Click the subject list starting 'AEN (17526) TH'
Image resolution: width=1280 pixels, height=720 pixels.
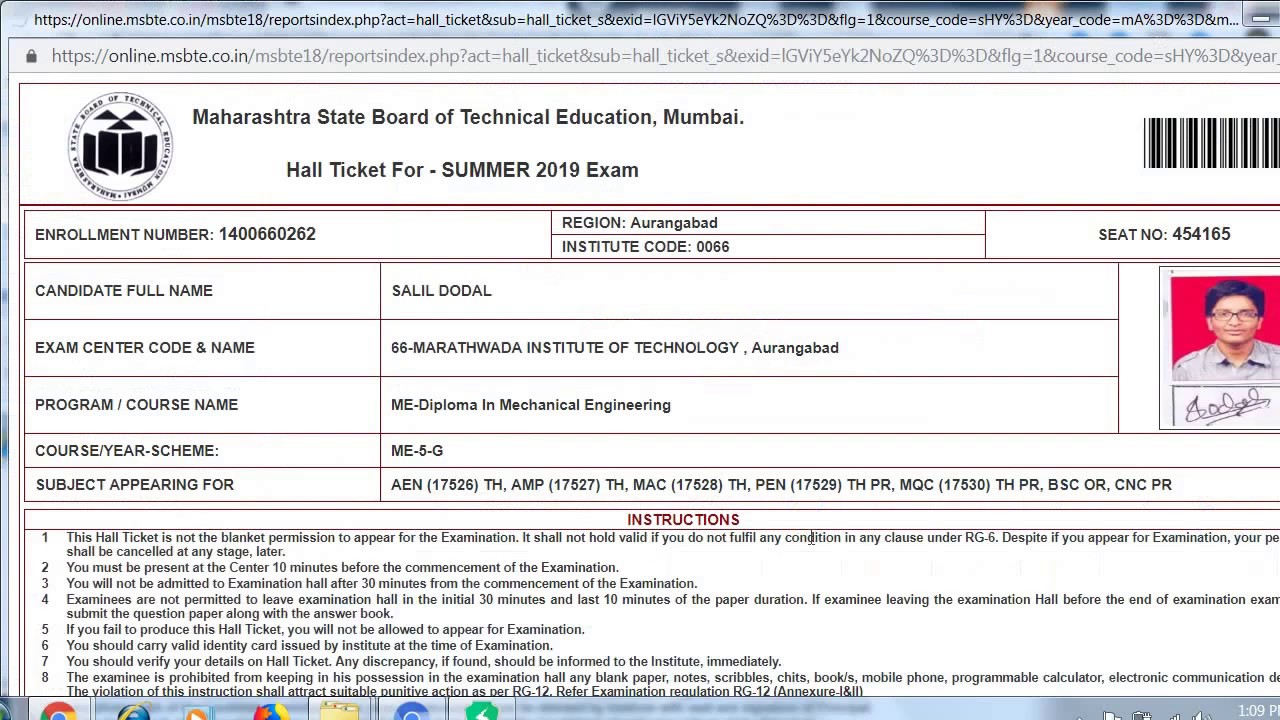[781, 485]
